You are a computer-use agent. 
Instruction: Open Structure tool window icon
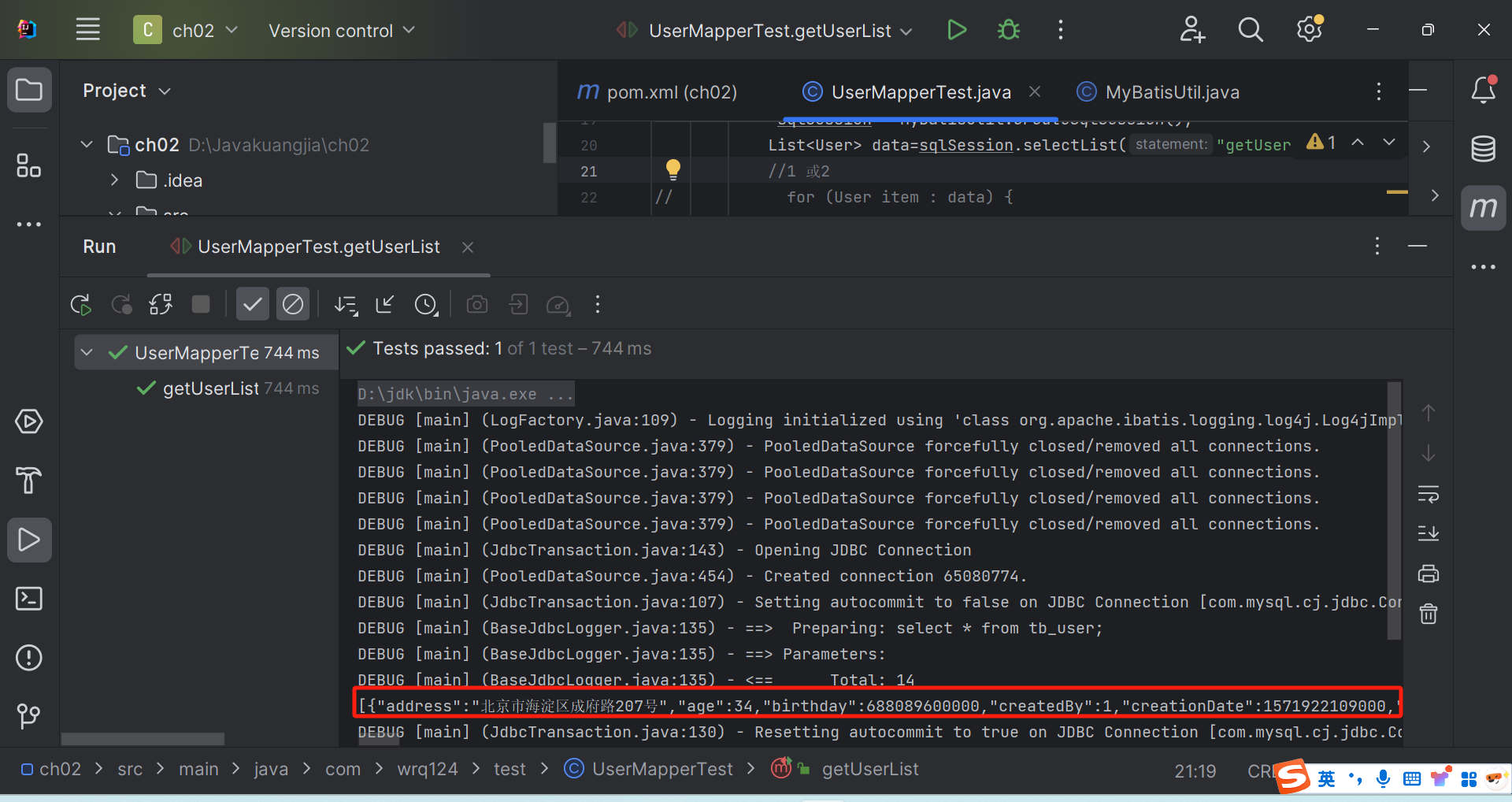pyautogui.click(x=29, y=165)
